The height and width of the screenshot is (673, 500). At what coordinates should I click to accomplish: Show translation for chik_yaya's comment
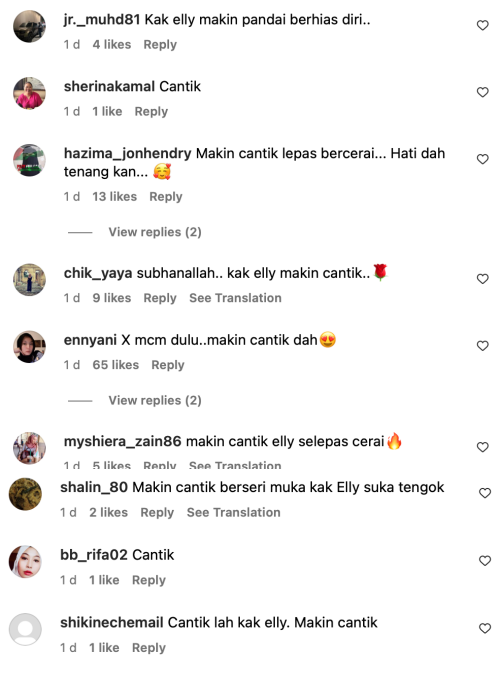pos(235,298)
